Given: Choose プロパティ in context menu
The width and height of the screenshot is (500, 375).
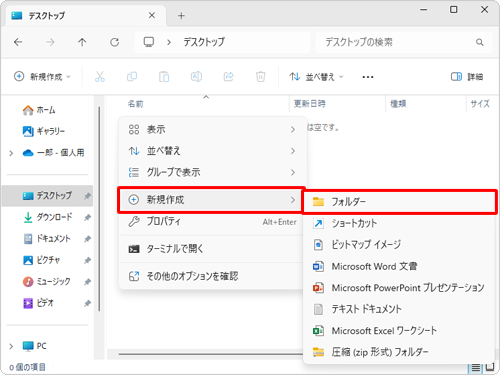Looking at the screenshot, I should pos(212,222).
